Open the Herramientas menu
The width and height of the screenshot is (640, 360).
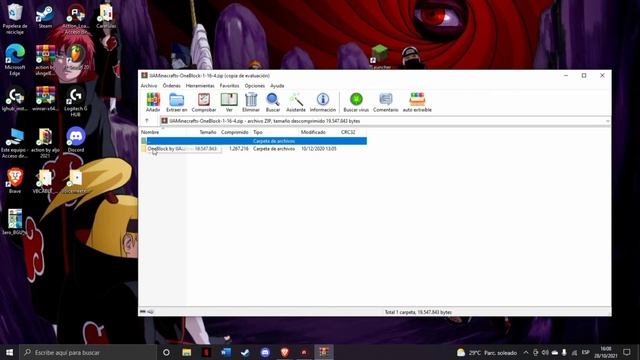click(x=200, y=86)
